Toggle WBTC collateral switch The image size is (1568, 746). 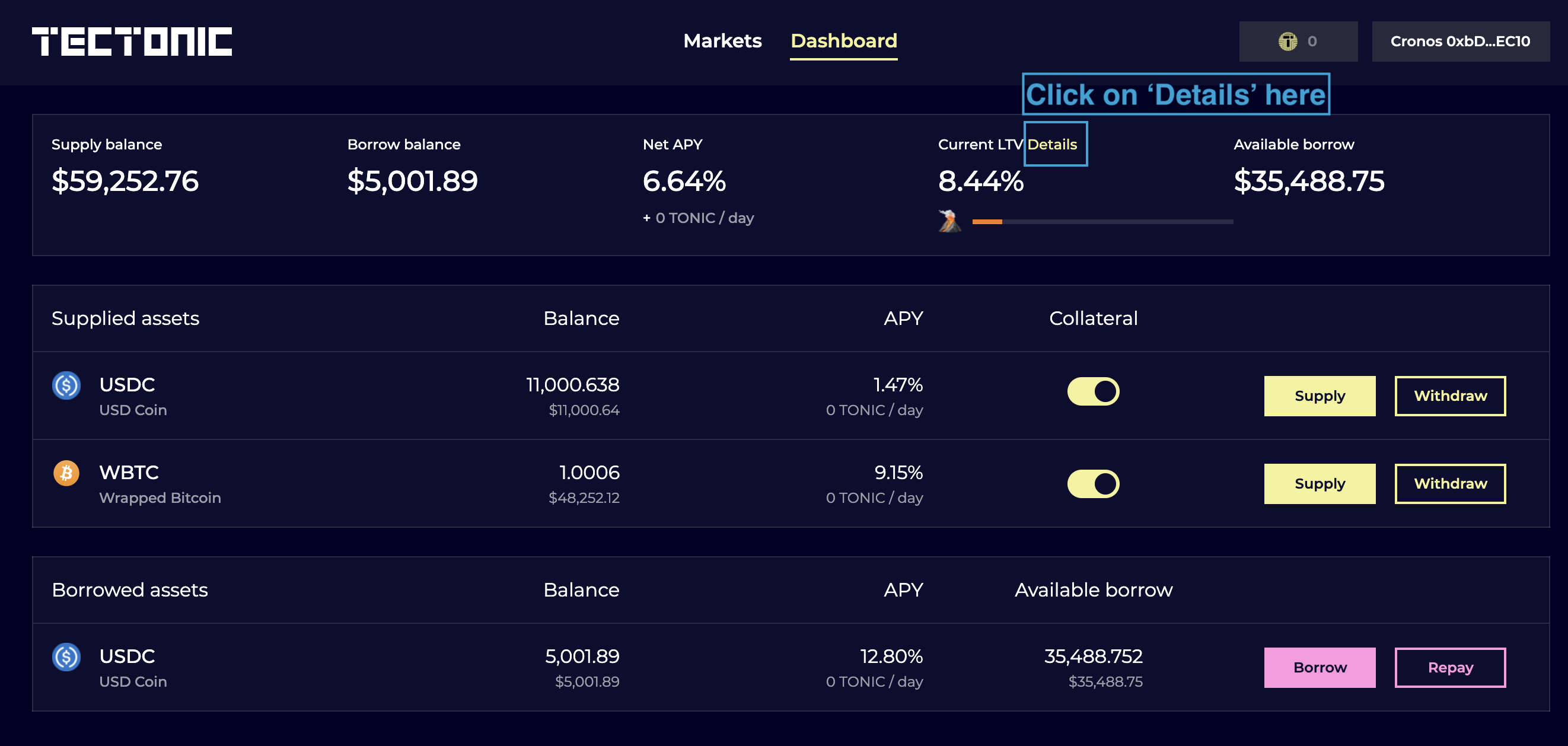[1093, 484]
